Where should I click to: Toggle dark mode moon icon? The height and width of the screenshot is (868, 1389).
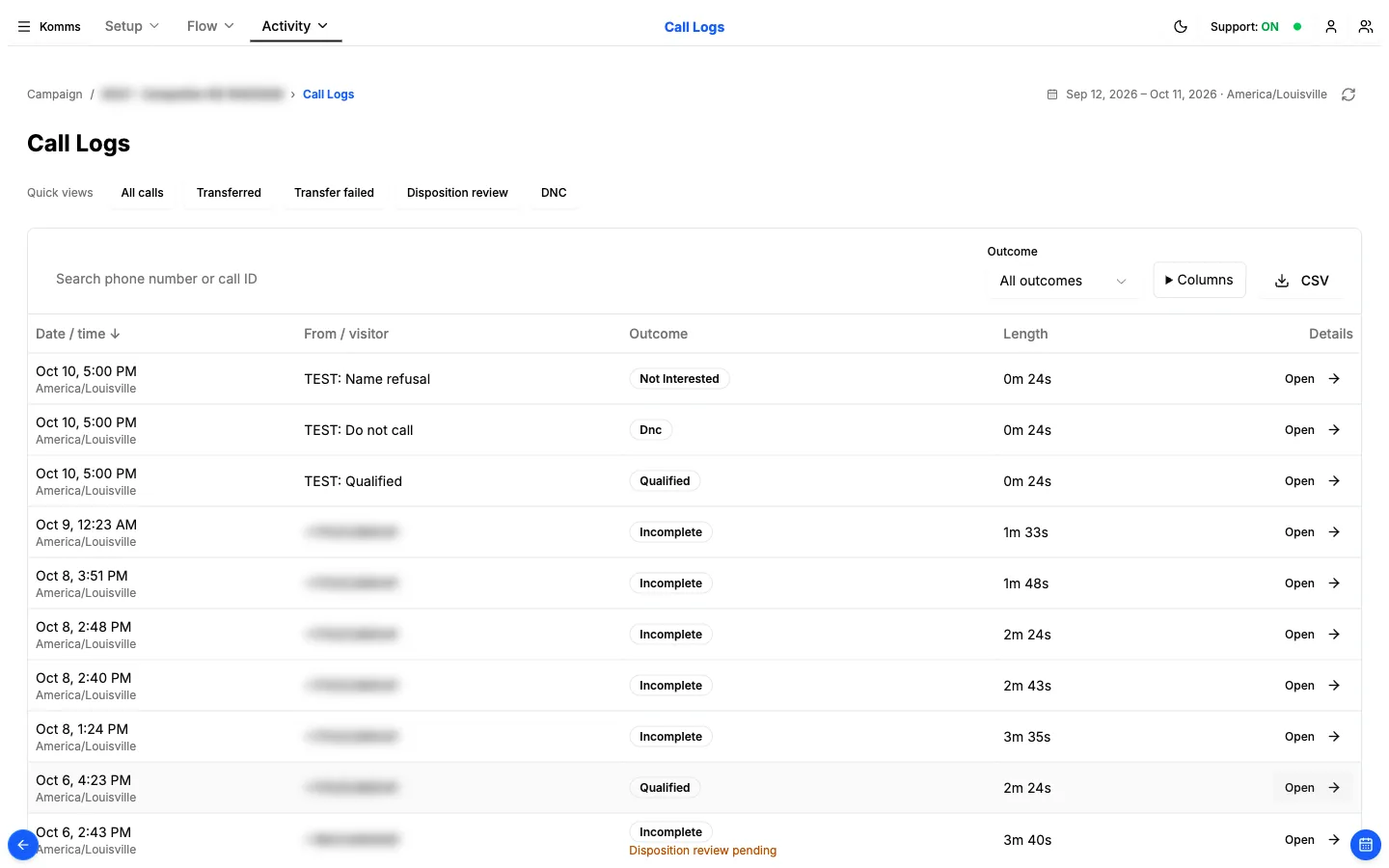1181,27
